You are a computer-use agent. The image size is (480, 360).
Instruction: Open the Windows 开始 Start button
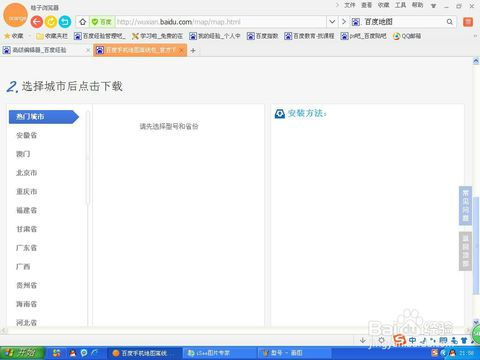pos(22,353)
